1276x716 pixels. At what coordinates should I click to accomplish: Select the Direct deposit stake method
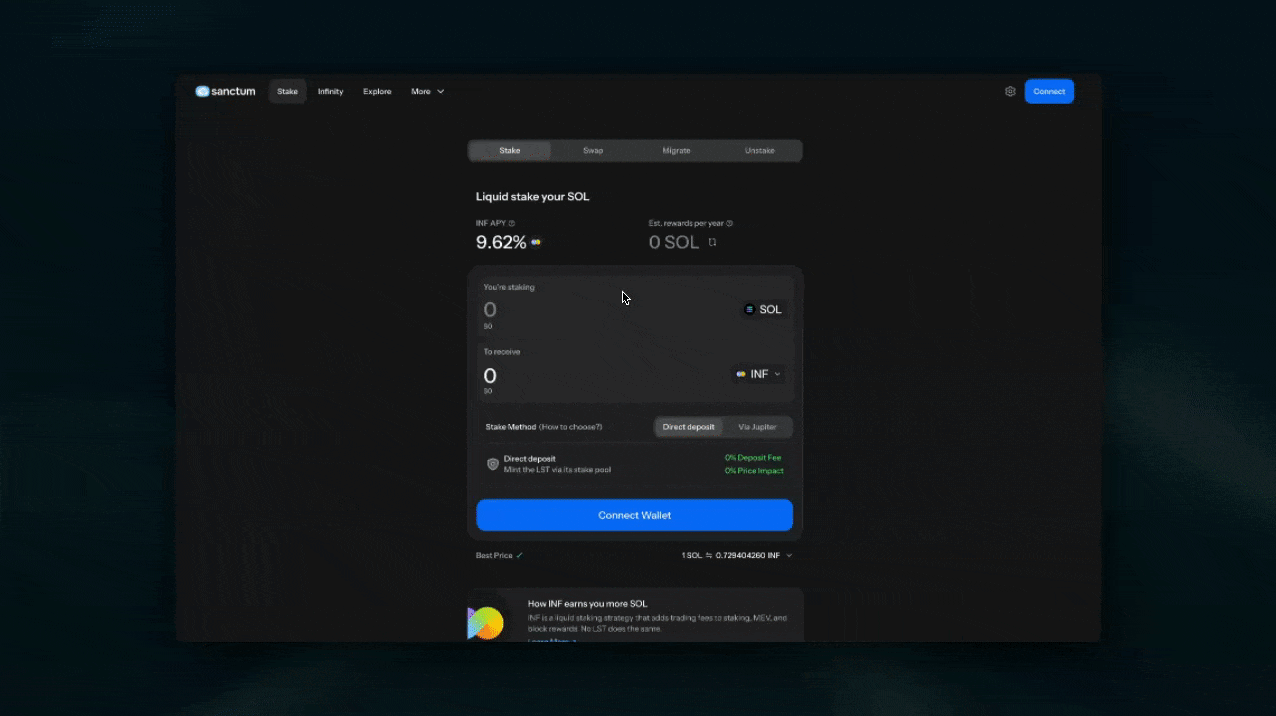[688, 427]
